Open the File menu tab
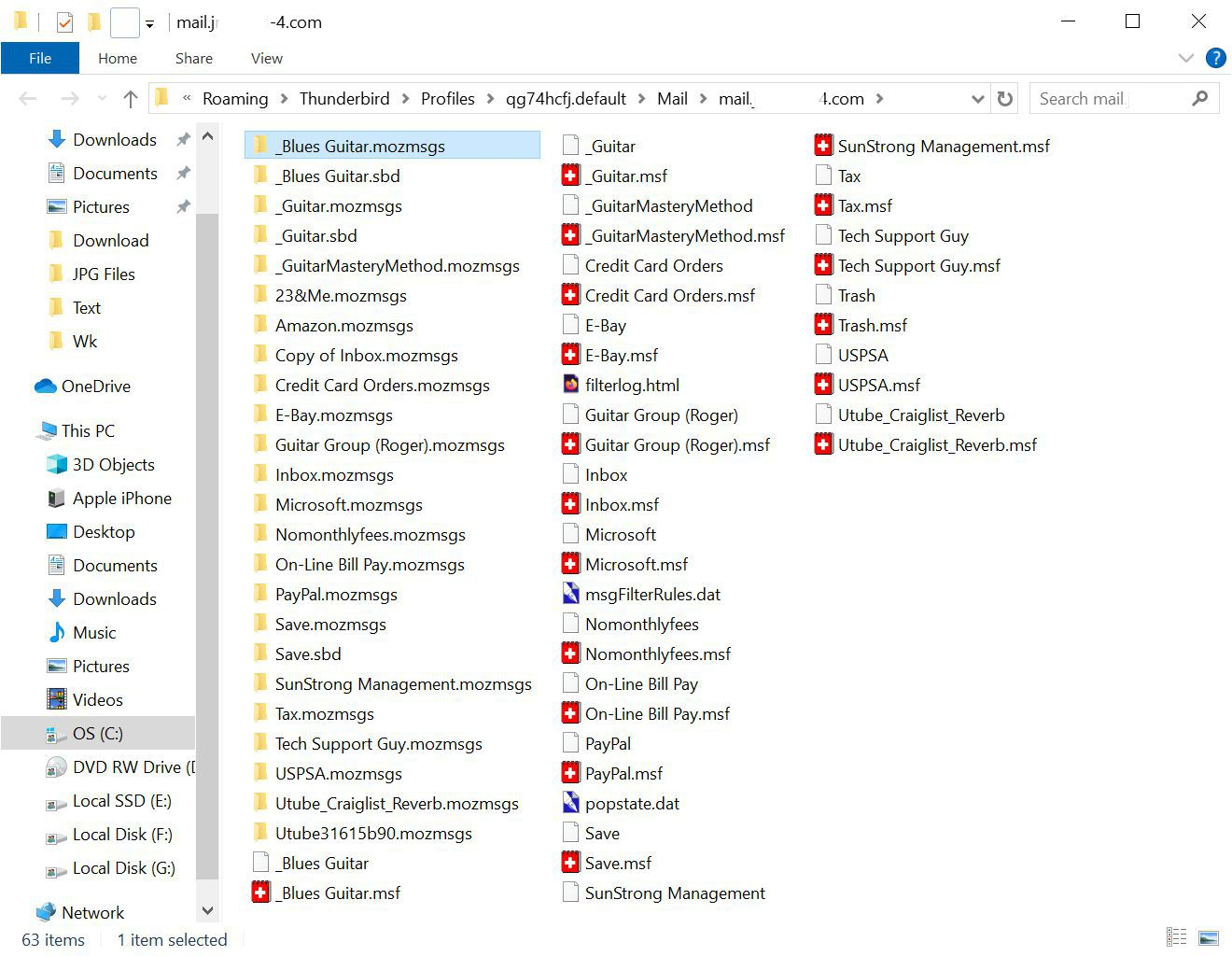 coord(40,58)
